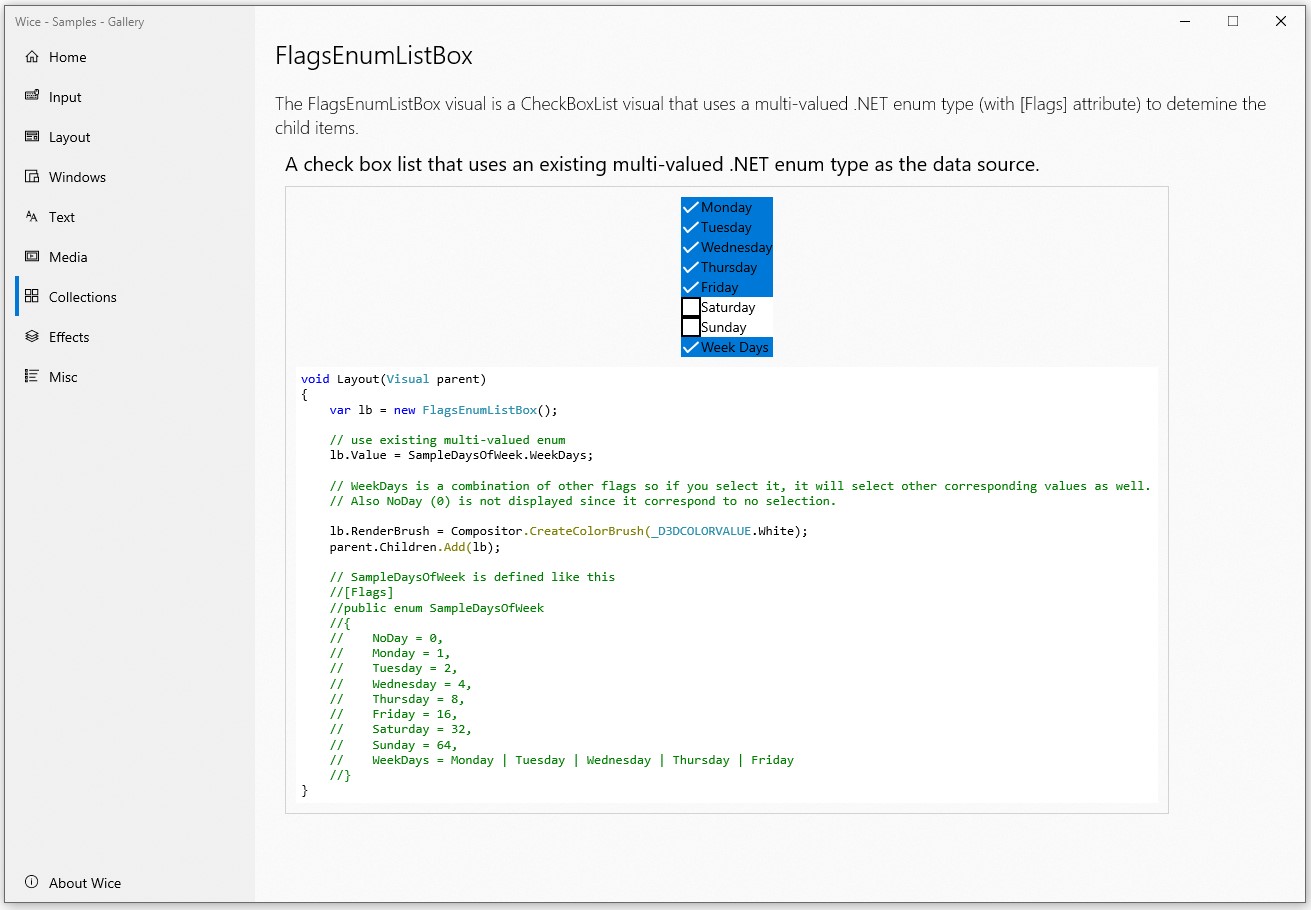Open the About Wice label
Viewport: 1311px width, 910px height.
[x=85, y=883]
